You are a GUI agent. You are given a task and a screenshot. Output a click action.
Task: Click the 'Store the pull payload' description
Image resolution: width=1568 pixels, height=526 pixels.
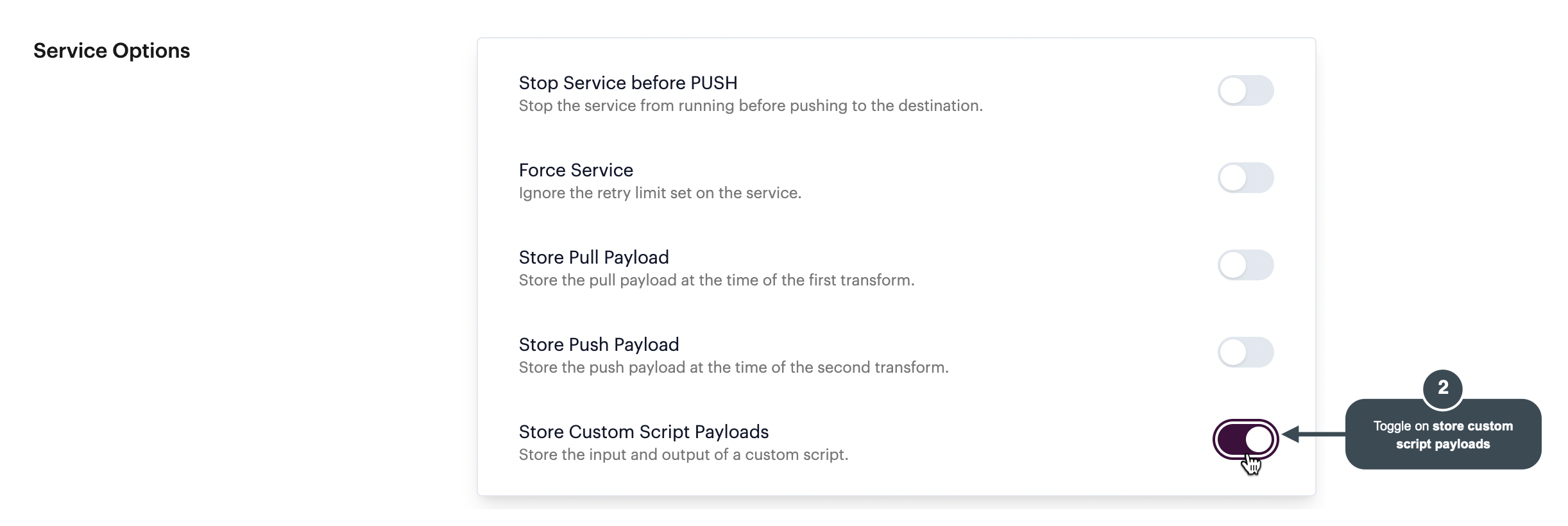[x=716, y=280]
